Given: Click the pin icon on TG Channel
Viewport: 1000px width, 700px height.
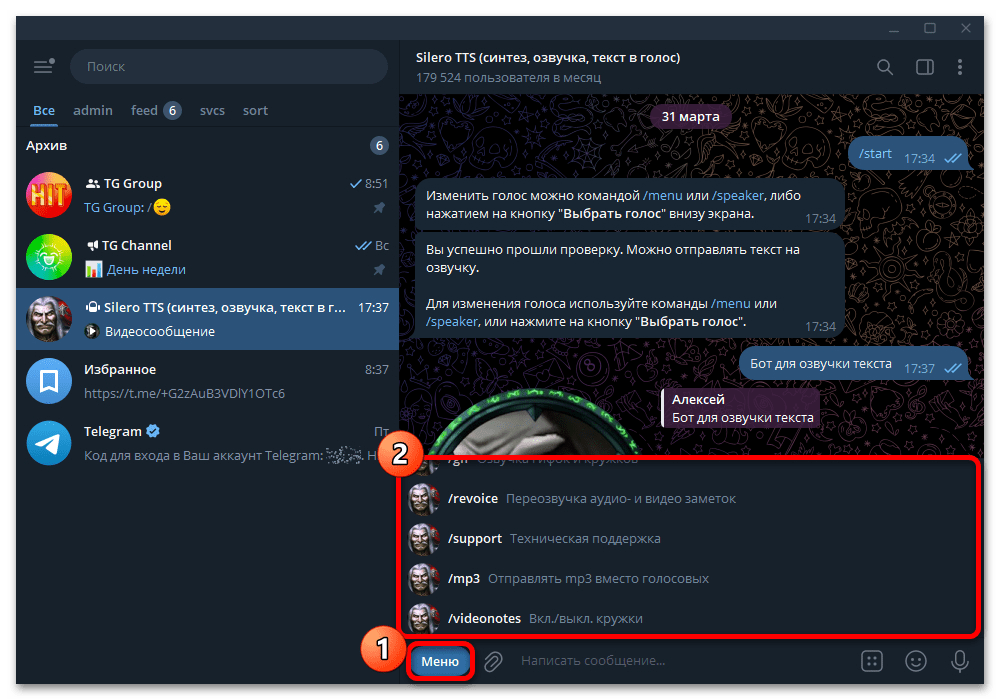Looking at the screenshot, I should [x=379, y=269].
